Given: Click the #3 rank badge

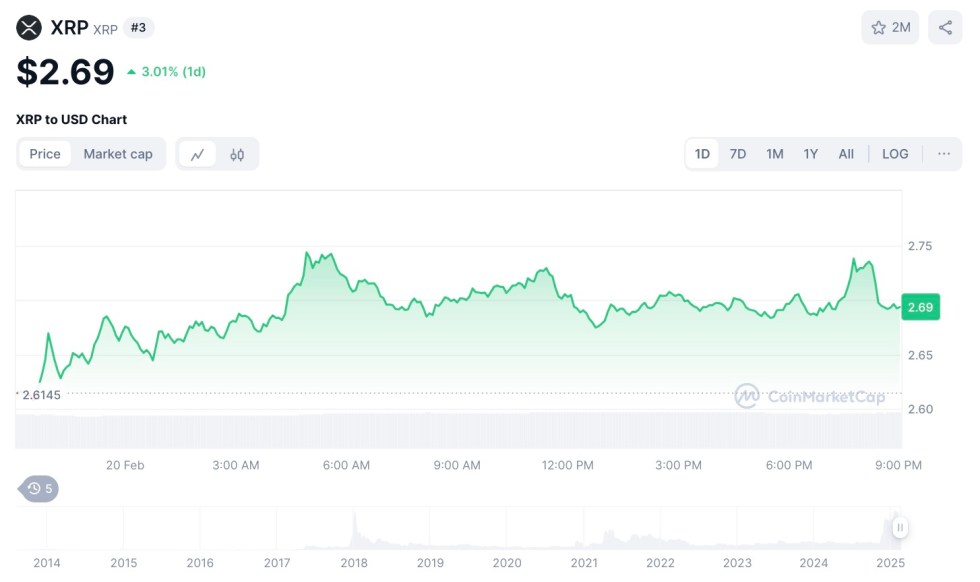Looking at the screenshot, I should (x=138, y=28).
